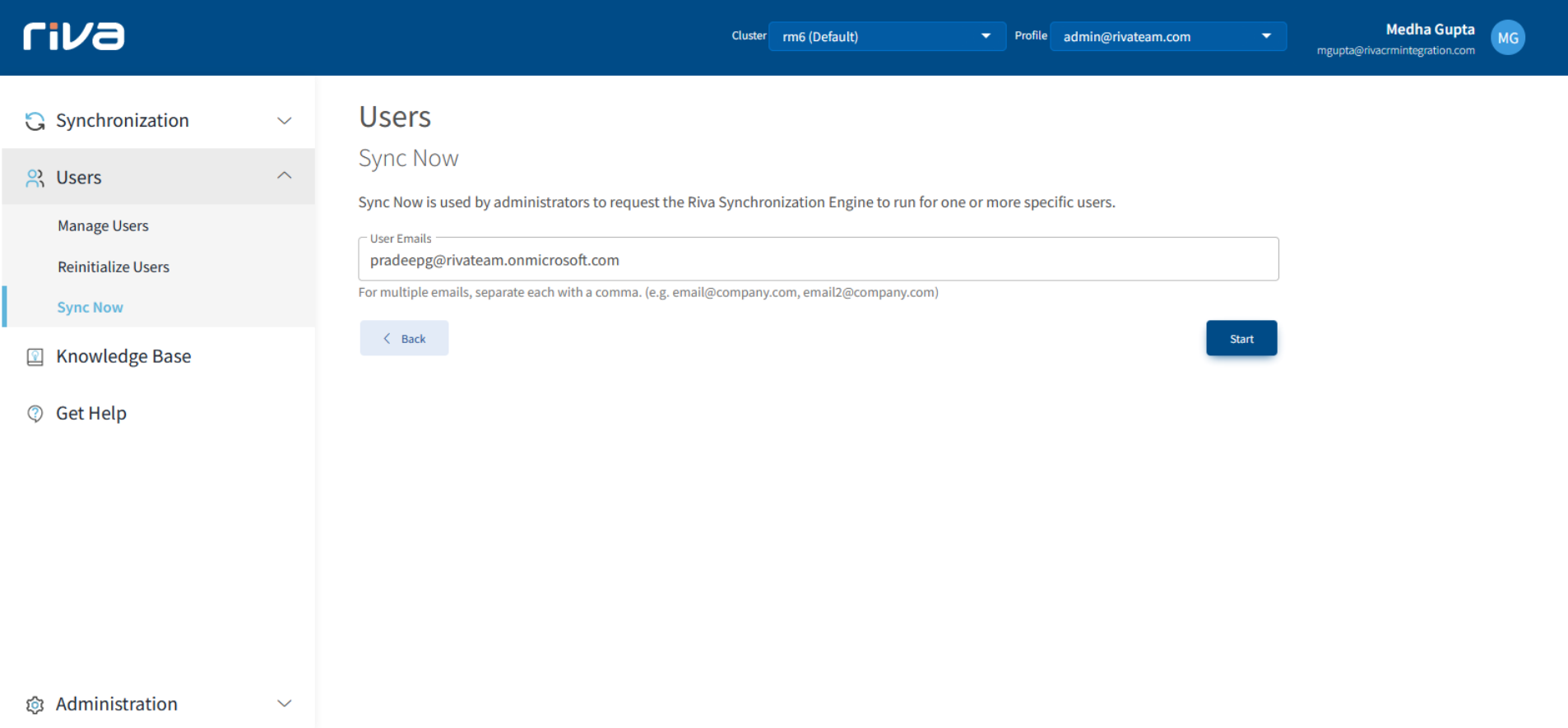1568x728 pixels.
Task: Open Reinitialize Users in the sidebar
Action: [x=114, y=267]
